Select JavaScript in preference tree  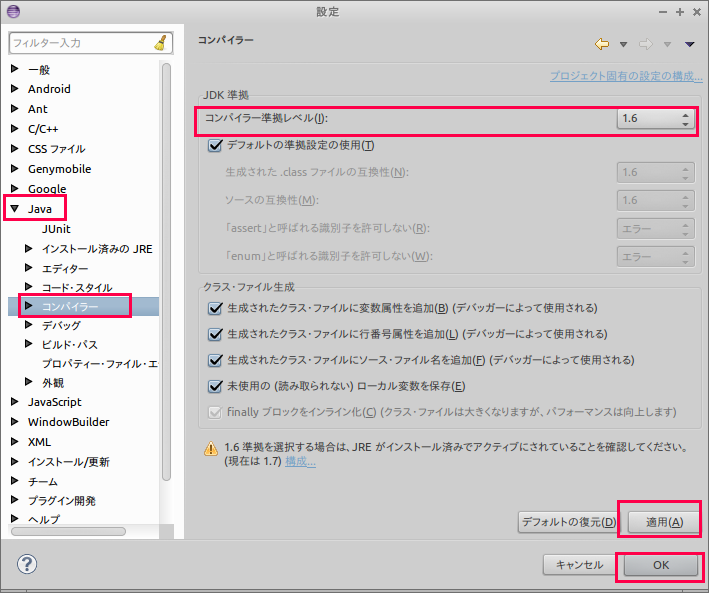click(55, 402)
